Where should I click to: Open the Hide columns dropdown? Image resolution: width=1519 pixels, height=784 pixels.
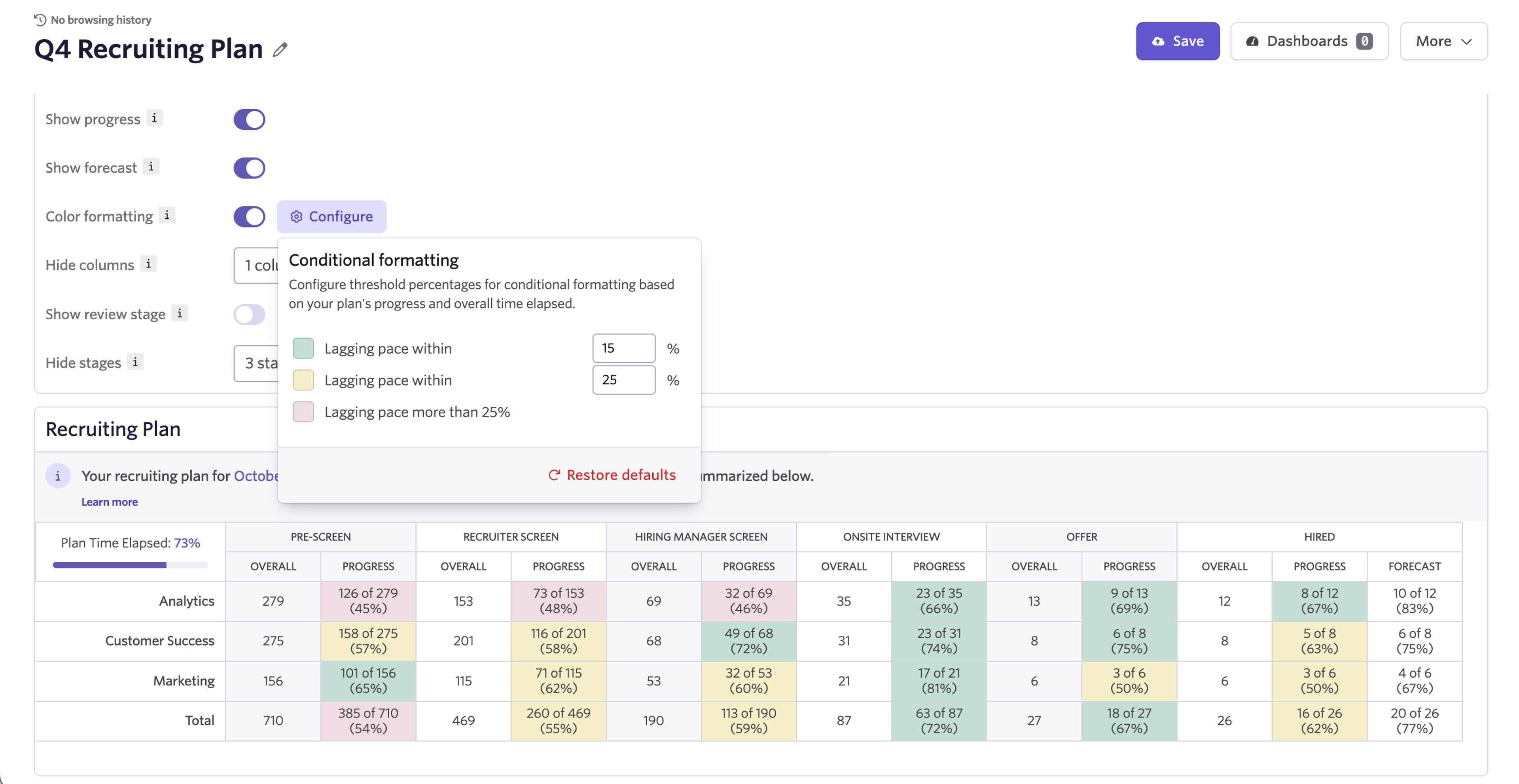[x=256, y=265]
